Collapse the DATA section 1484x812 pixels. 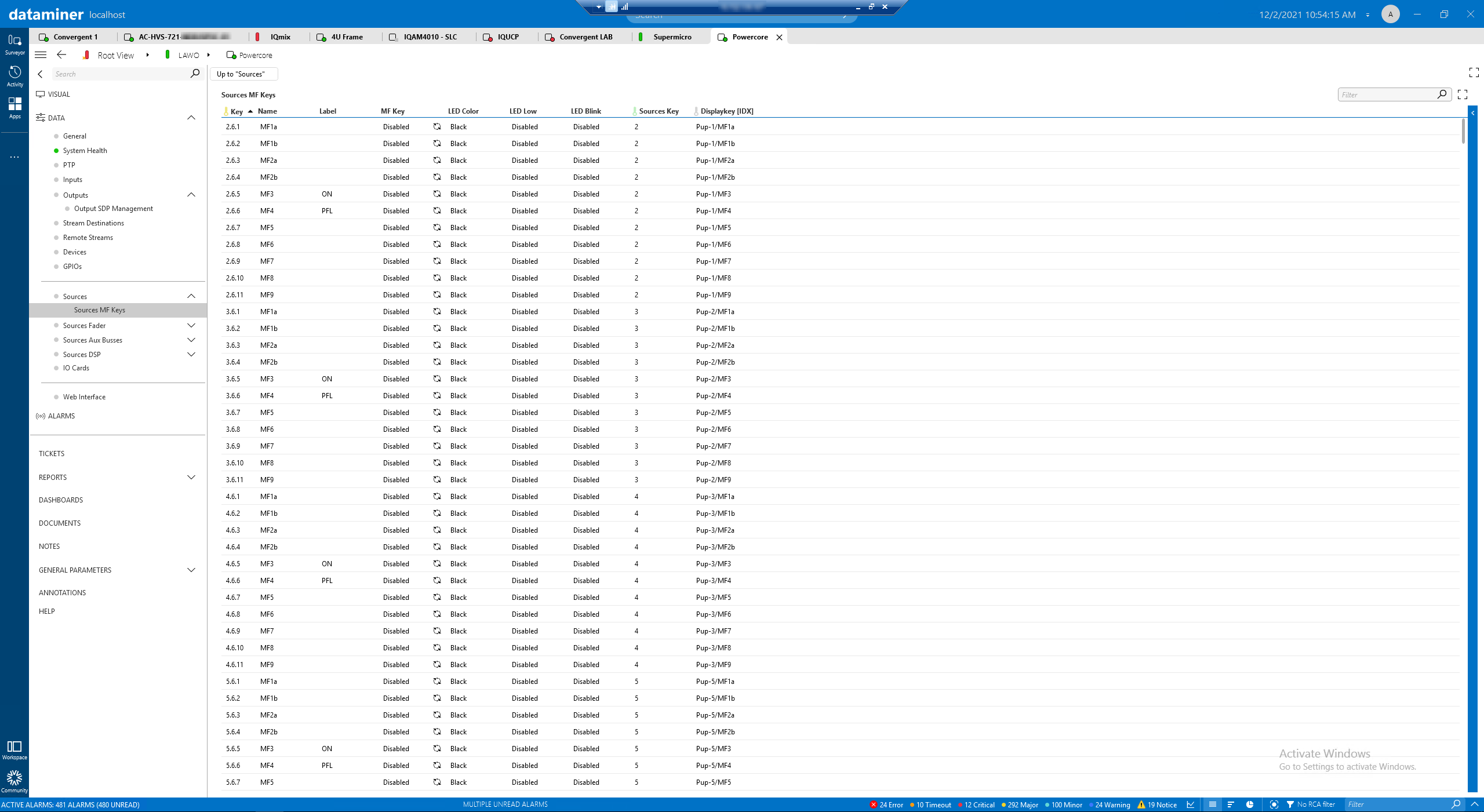click(x=191, y=118)
